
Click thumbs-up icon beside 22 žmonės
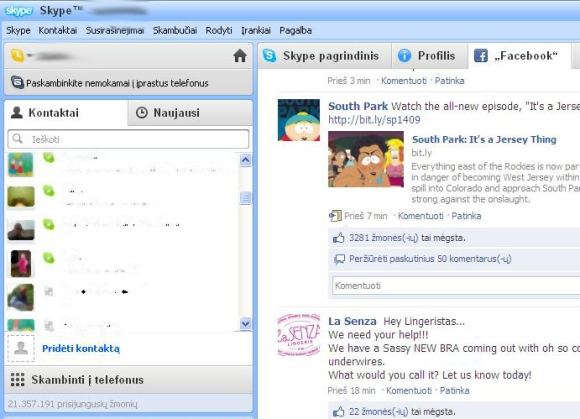tap(338, 412)
